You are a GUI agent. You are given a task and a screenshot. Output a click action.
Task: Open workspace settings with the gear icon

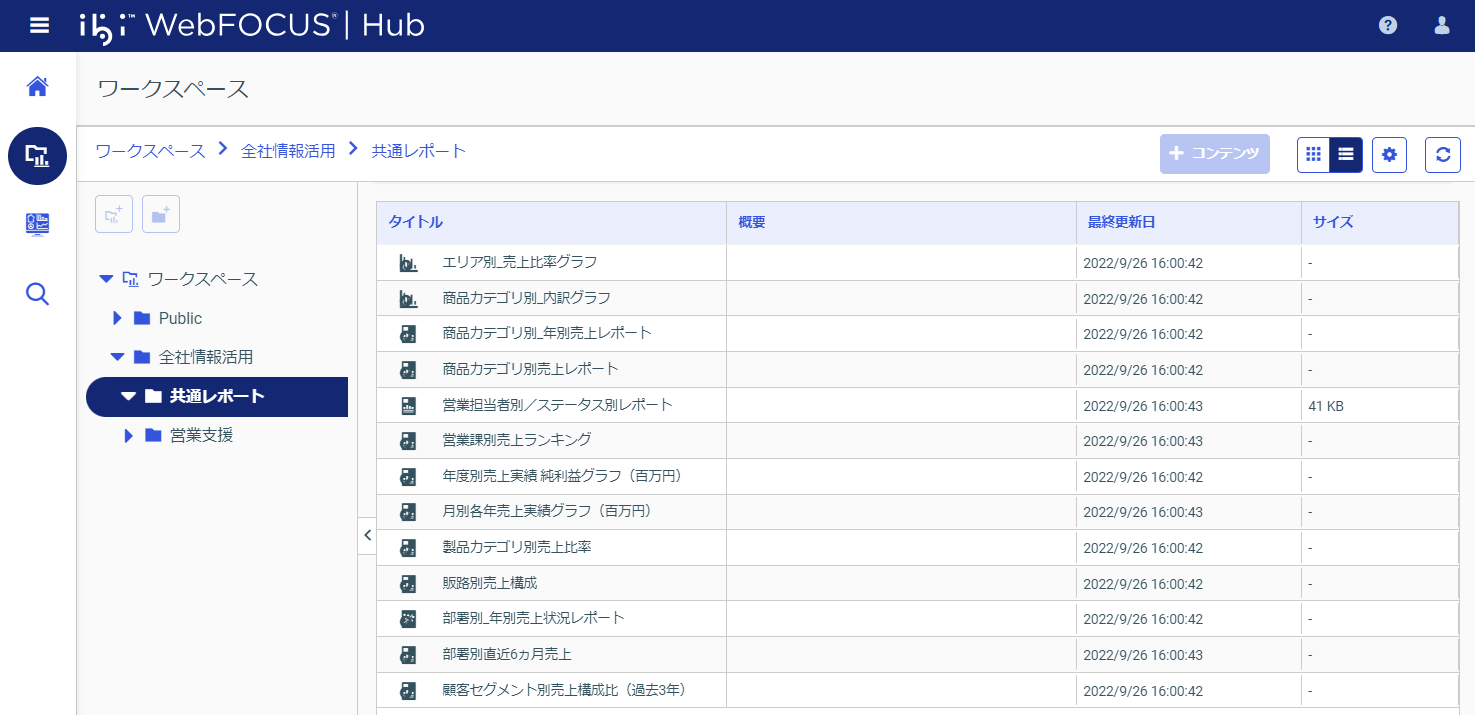pos(1389,155)
